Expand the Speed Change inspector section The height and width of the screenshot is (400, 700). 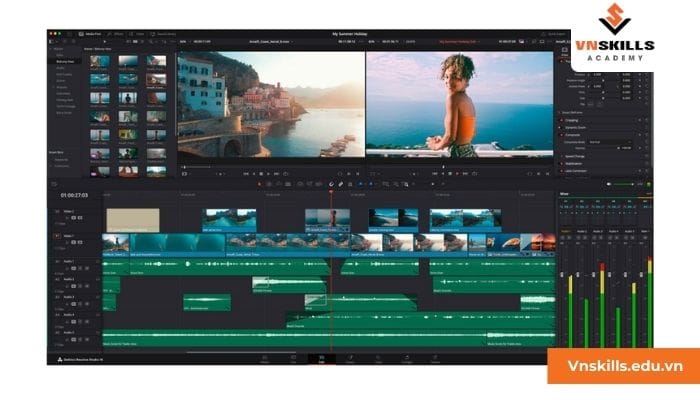tap(574, 156)
